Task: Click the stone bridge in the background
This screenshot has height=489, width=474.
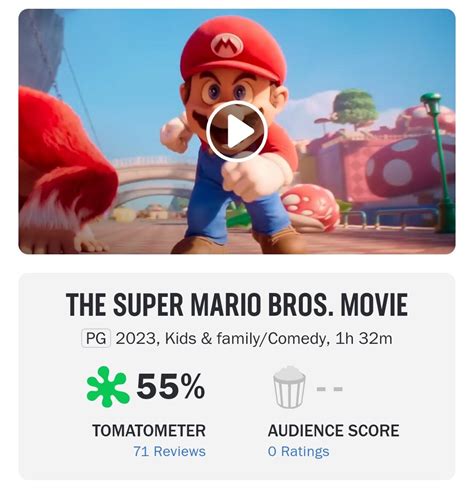Action: click(x=152, y=178)
